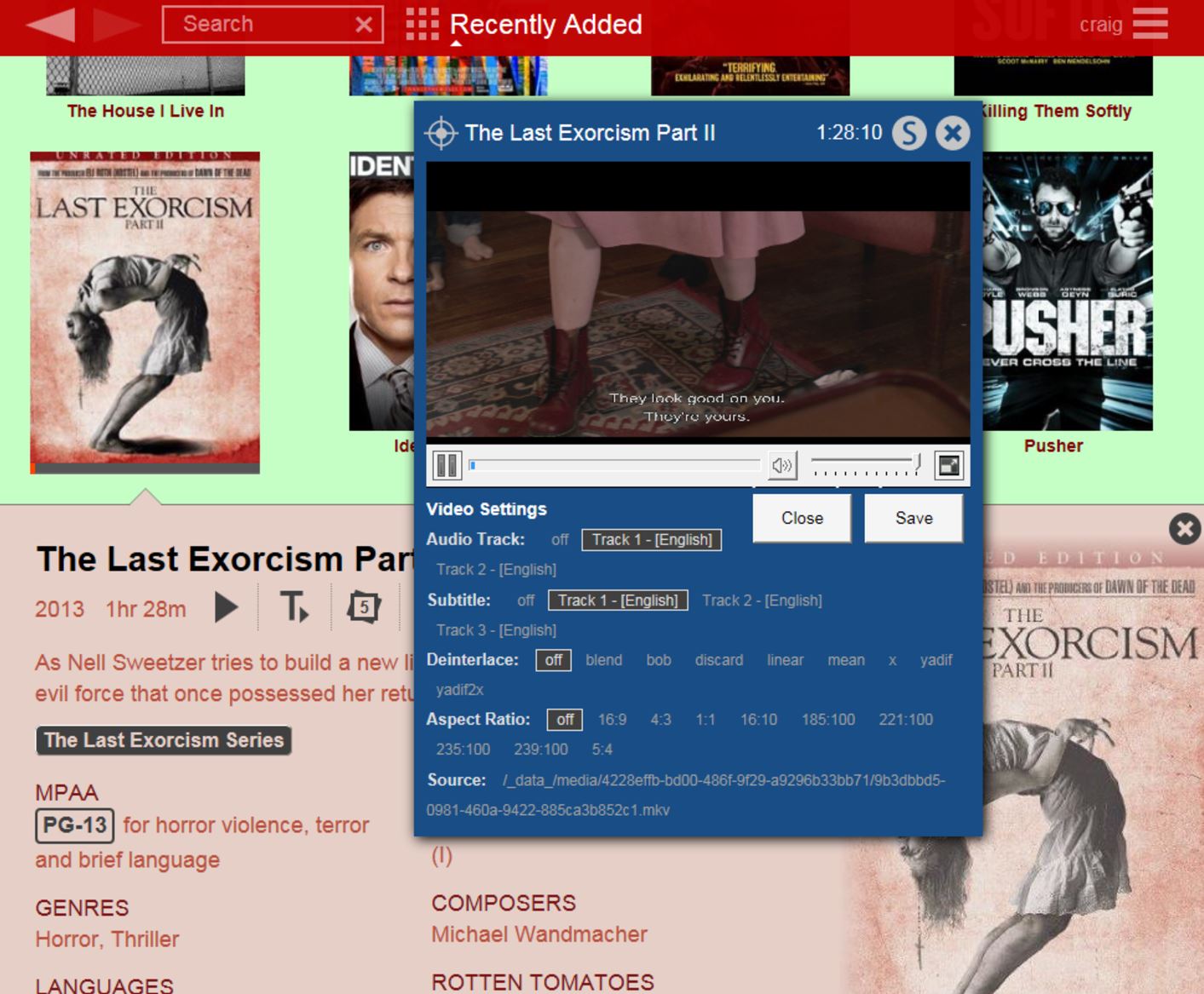The height and width of the screenshot is (994, 1204).
Task: Click the subtitle T icon in movie details
Action: click(x=294, y=608)
